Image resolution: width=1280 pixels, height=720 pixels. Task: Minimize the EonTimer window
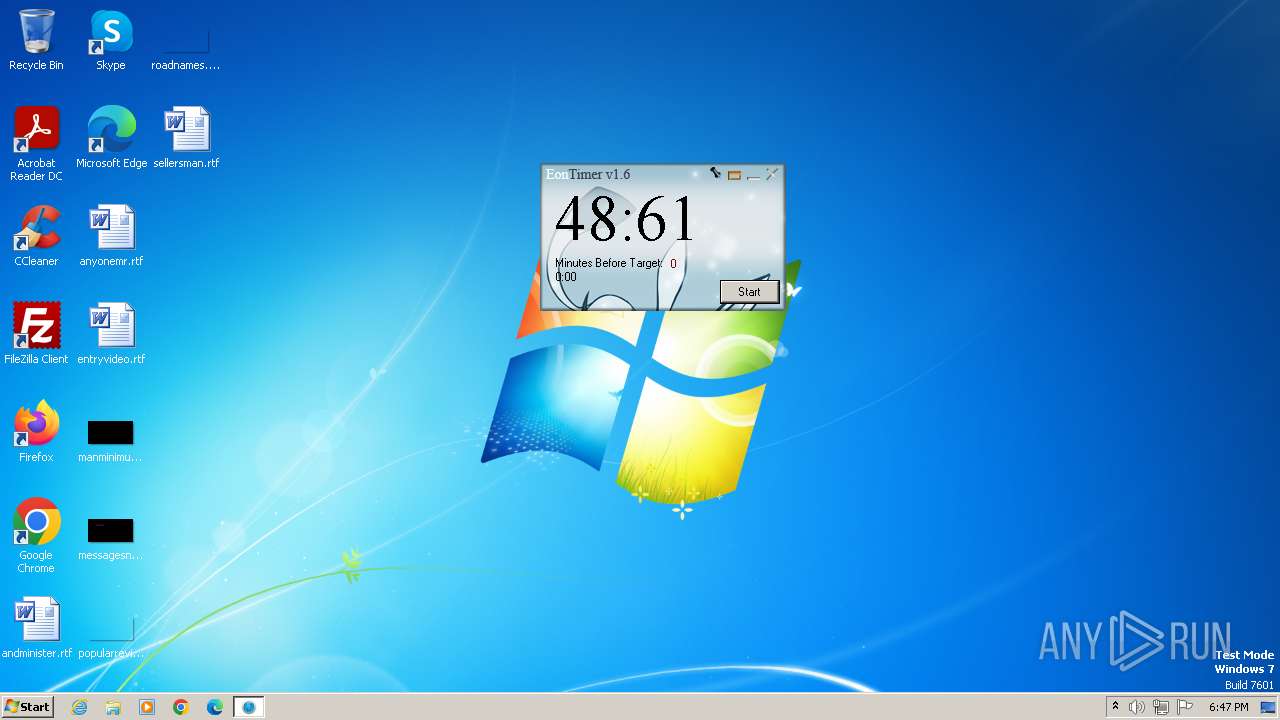point(753,176)
